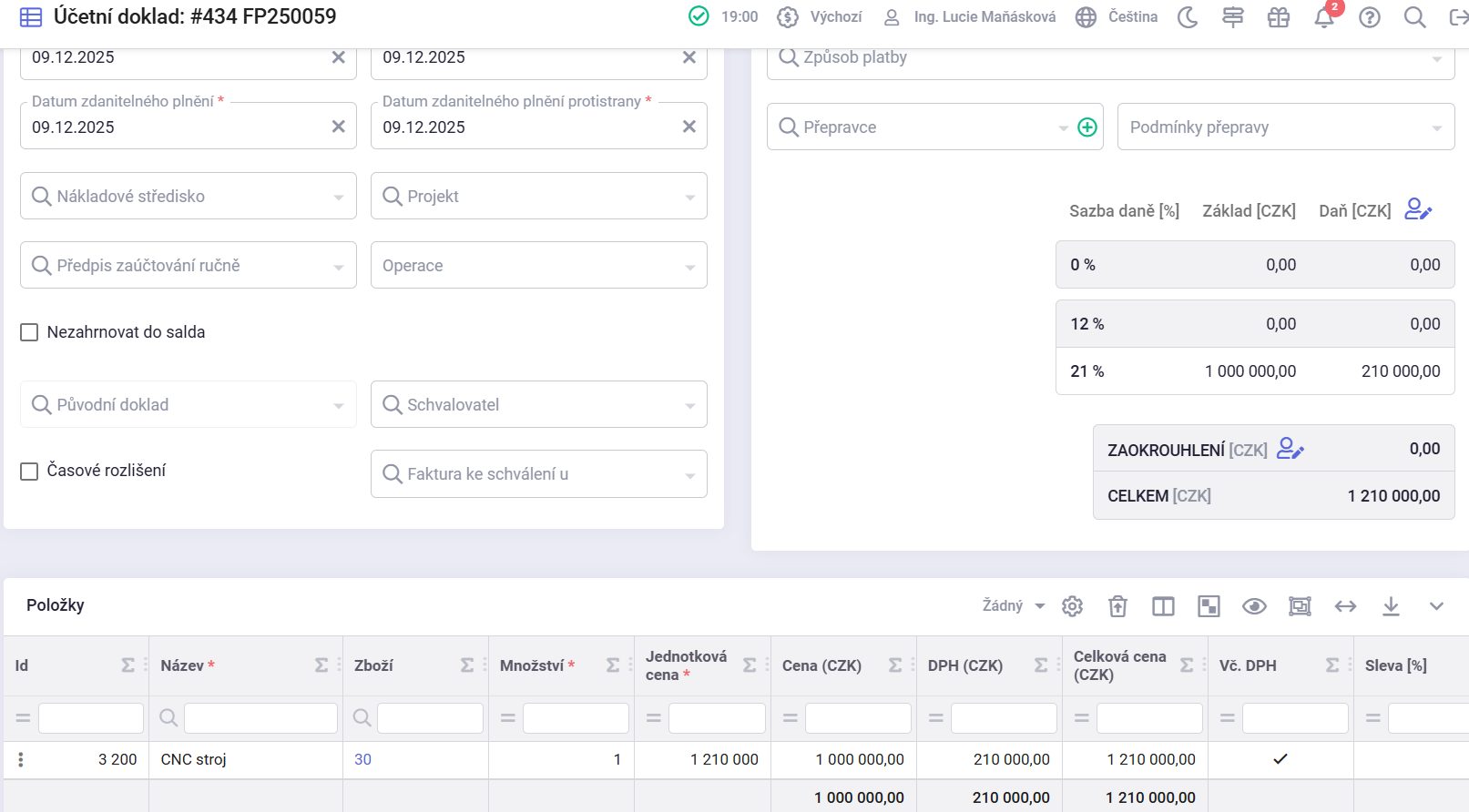Screen dimensions: 1469x812
Task: Click the help question mark icon
Action: click(1369, 17)
